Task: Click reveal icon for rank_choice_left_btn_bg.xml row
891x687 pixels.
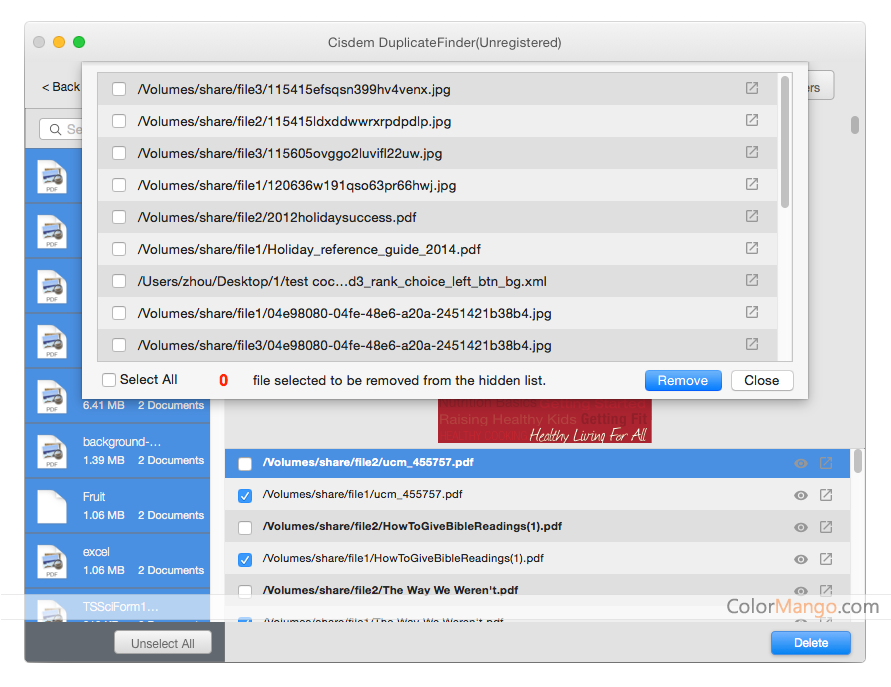Action: (x=752, y=280)
